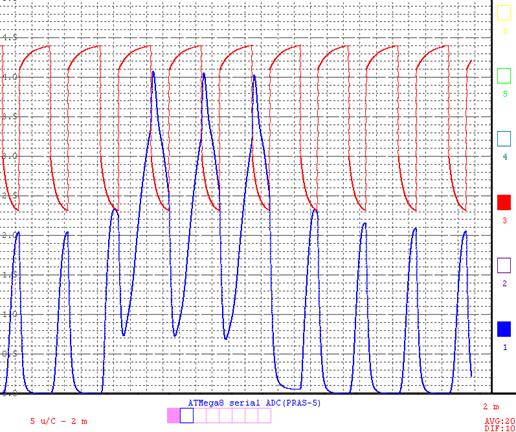Click the 4.5 gridline label on graph
The image size is (516, 432).
pos(10,37)
